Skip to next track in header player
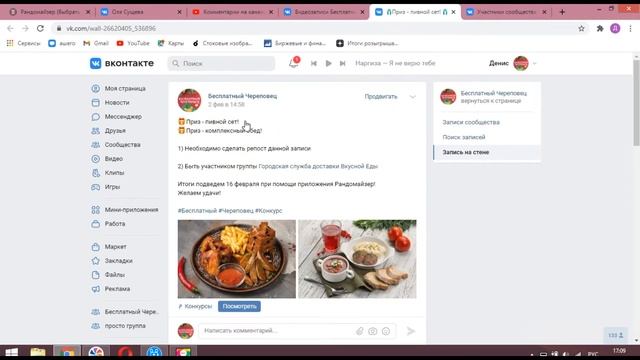The height and width of the screenshot is (360, 640). (342, 63)
